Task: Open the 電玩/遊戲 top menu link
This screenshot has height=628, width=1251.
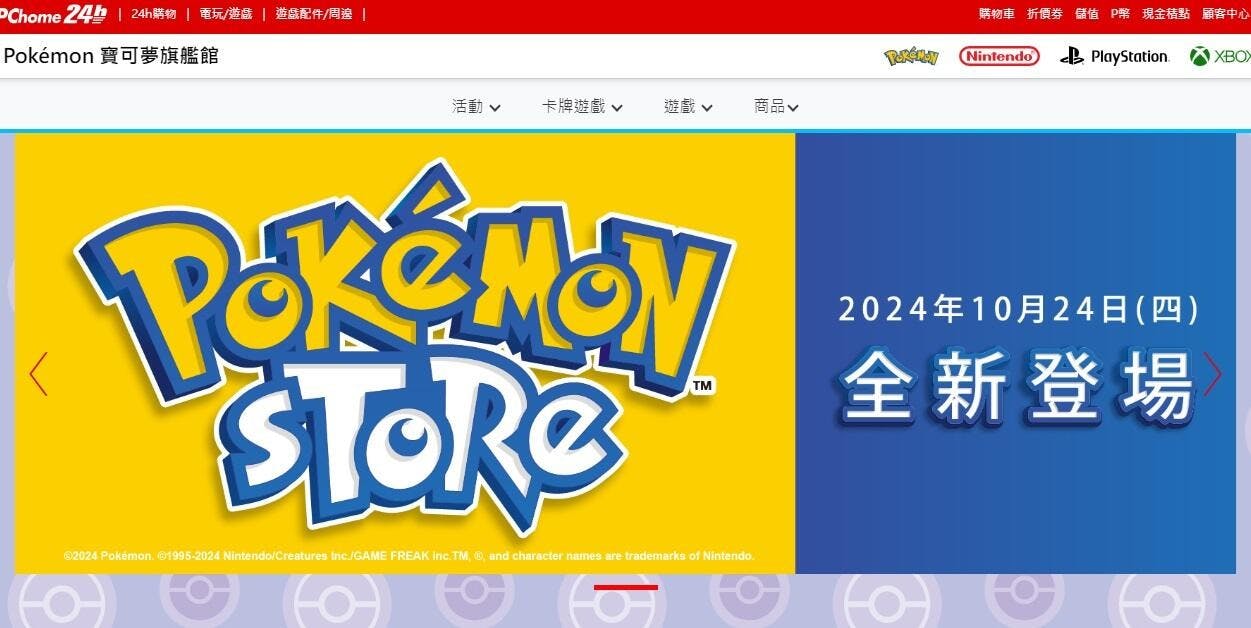Action: (x=225, y=14)
